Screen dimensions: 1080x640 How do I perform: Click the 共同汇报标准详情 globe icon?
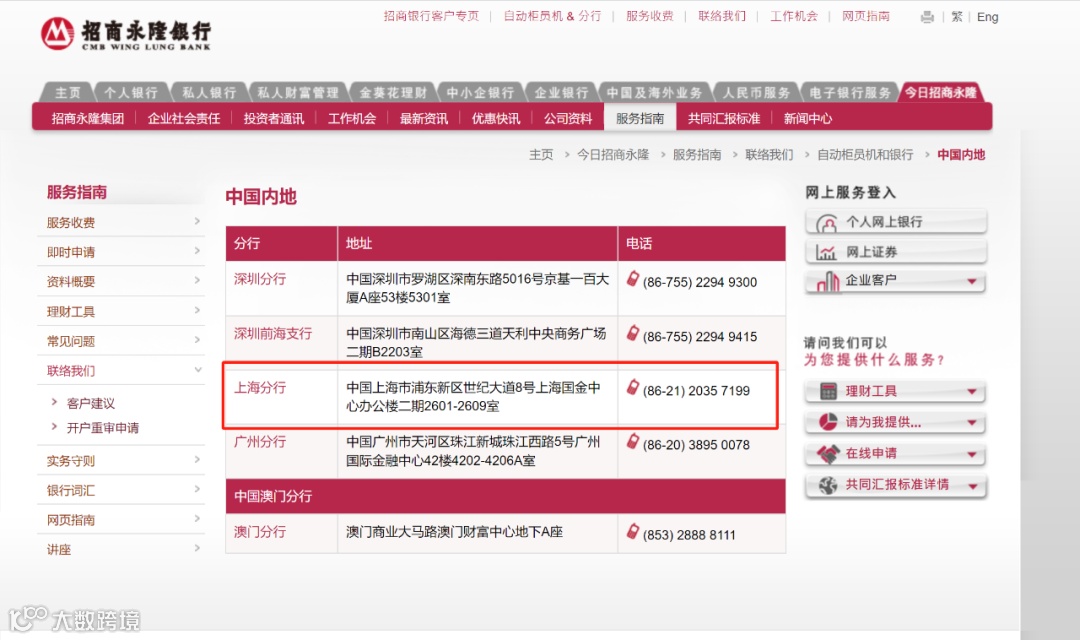tap(828, 485)
